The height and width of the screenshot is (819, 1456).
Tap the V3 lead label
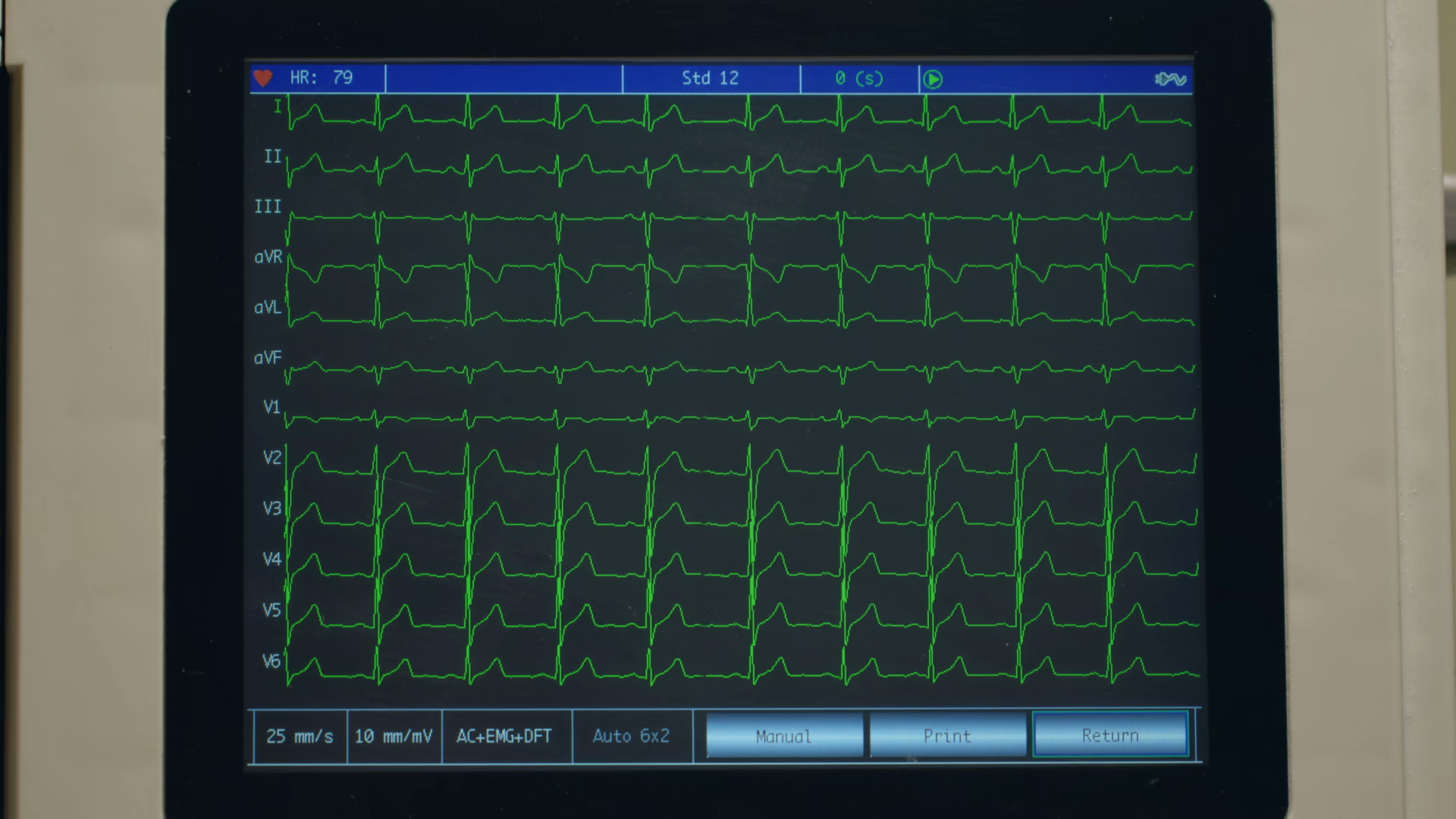[x=271, y=508]
